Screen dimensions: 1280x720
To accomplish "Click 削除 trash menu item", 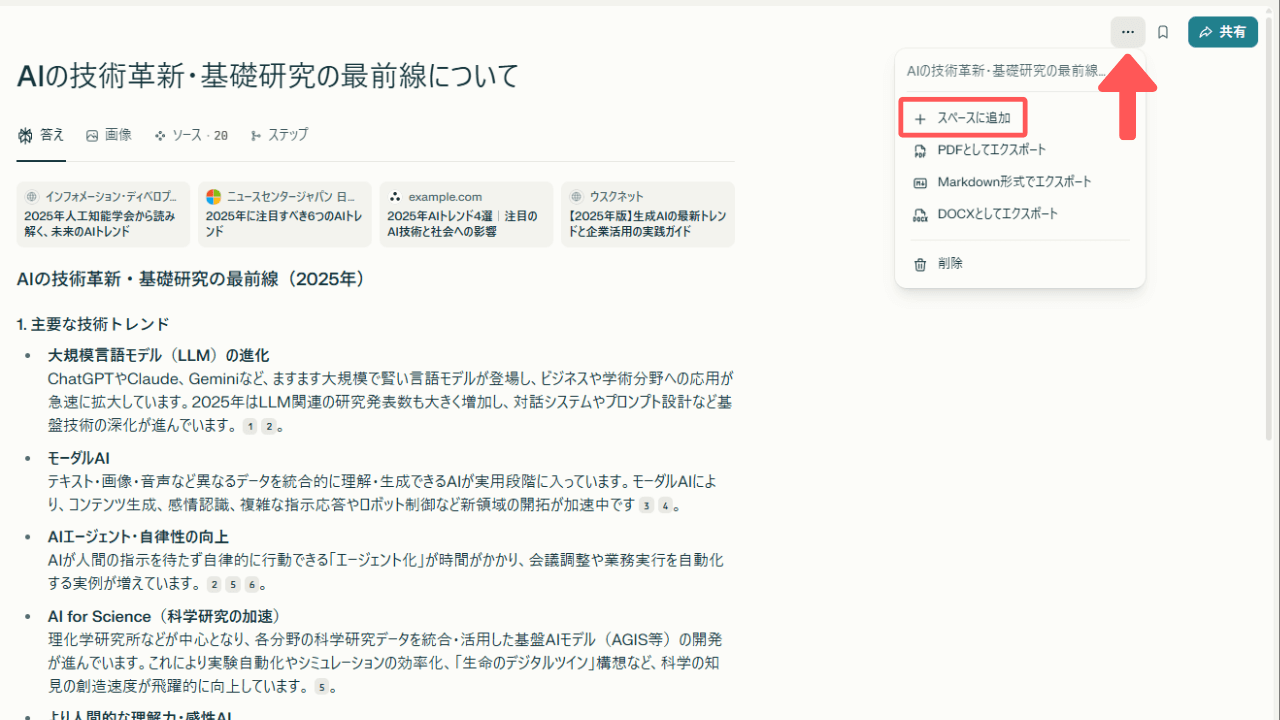I will (949, 264).
